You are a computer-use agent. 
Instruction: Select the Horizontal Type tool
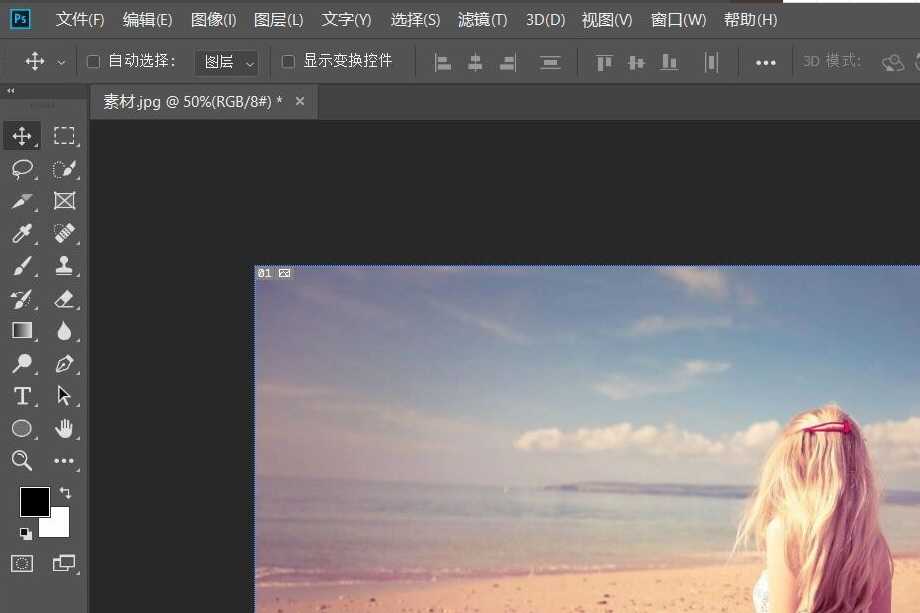[22, 396]
